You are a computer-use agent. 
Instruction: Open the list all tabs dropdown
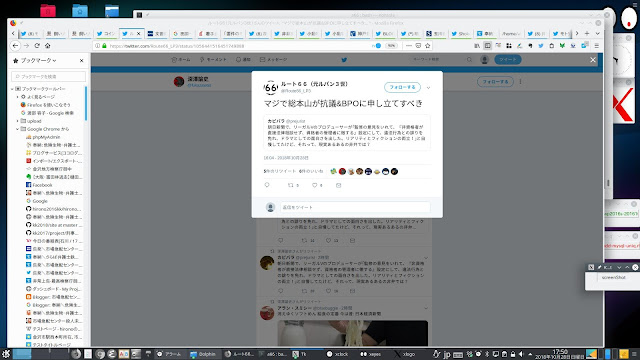pos(598,33)
